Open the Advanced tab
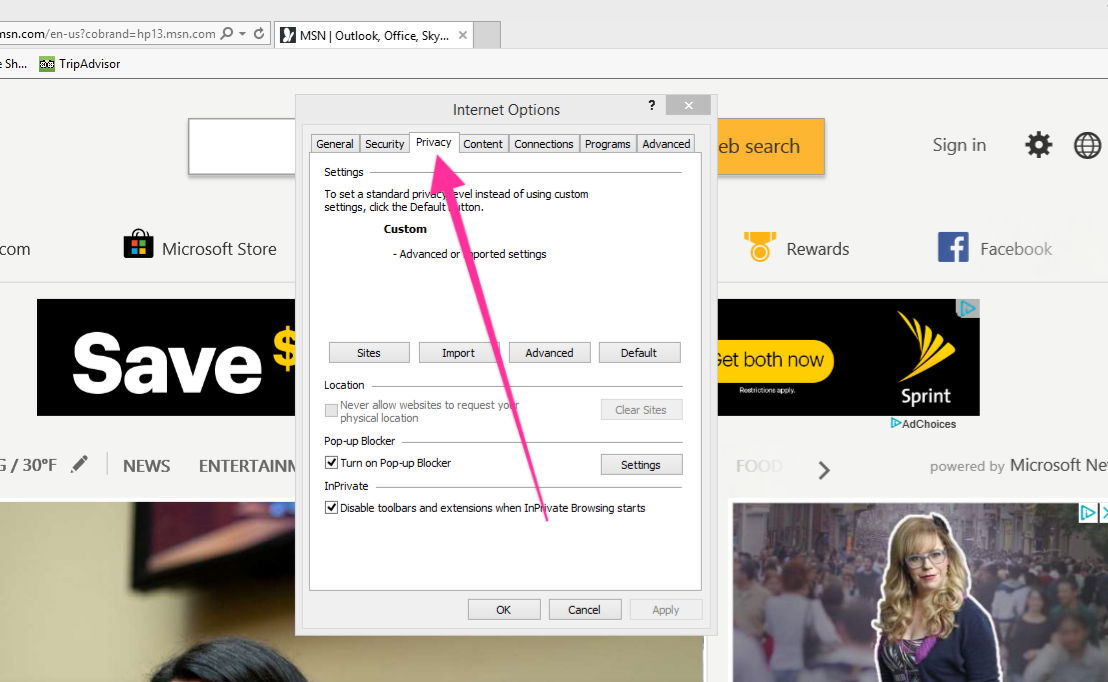The image size is (1108, 682). tap(666, 143)
